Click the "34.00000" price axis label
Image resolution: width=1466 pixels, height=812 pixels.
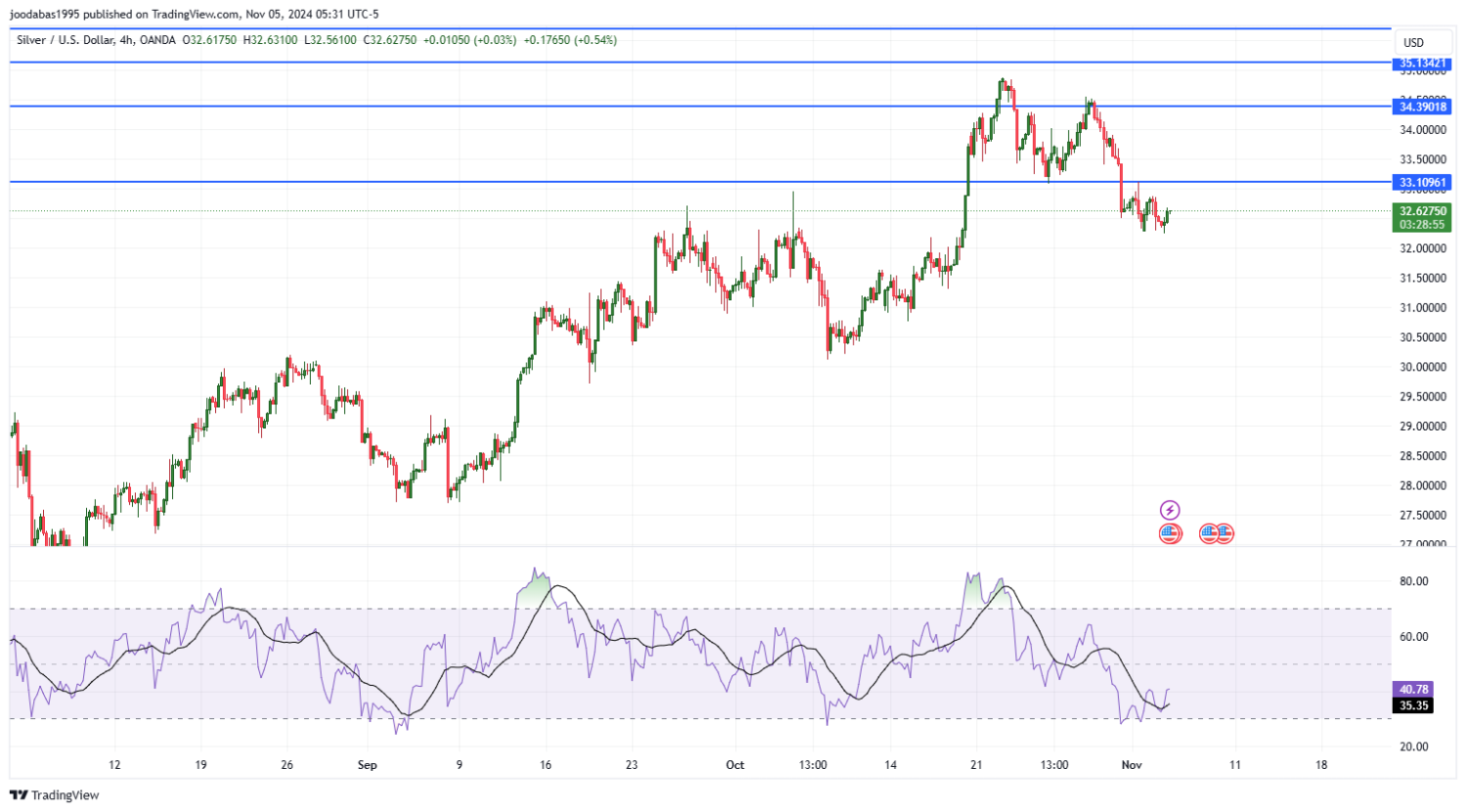(x=1423, y=130)
